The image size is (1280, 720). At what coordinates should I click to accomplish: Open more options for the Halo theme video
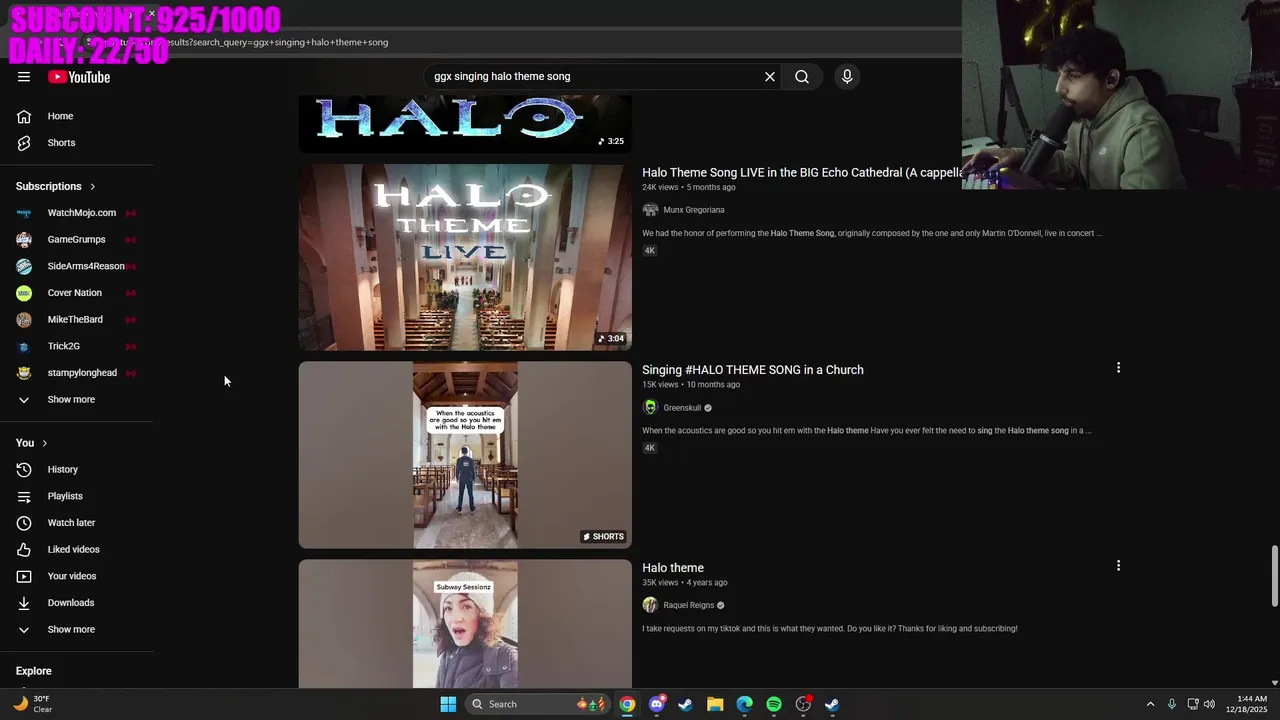pyautogui.click(x=1118, y=566)
